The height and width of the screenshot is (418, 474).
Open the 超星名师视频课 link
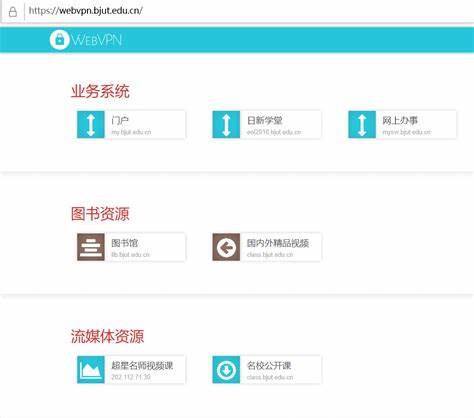pos(142,366)
